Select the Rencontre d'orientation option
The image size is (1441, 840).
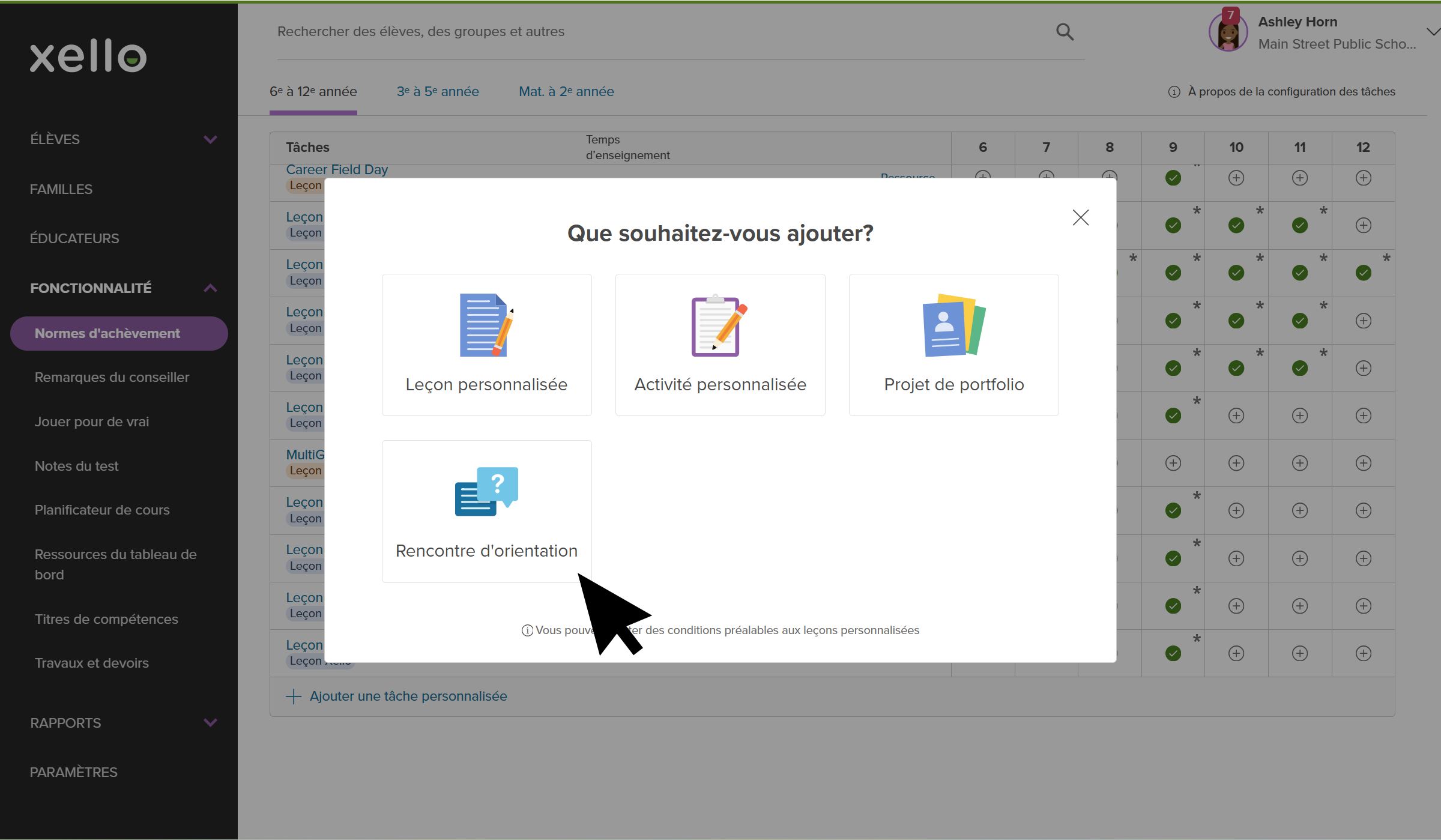486,511
